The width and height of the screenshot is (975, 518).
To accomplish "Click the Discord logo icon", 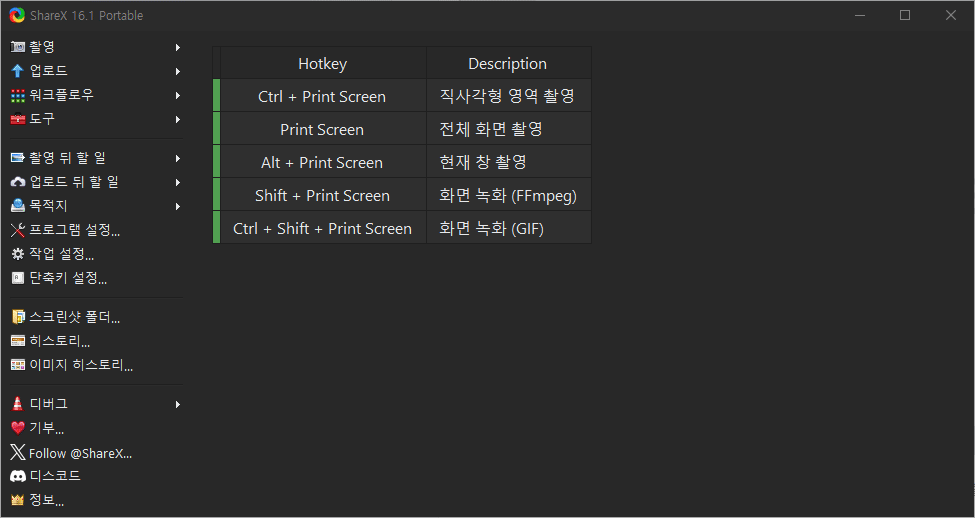I will coord(18,476).
